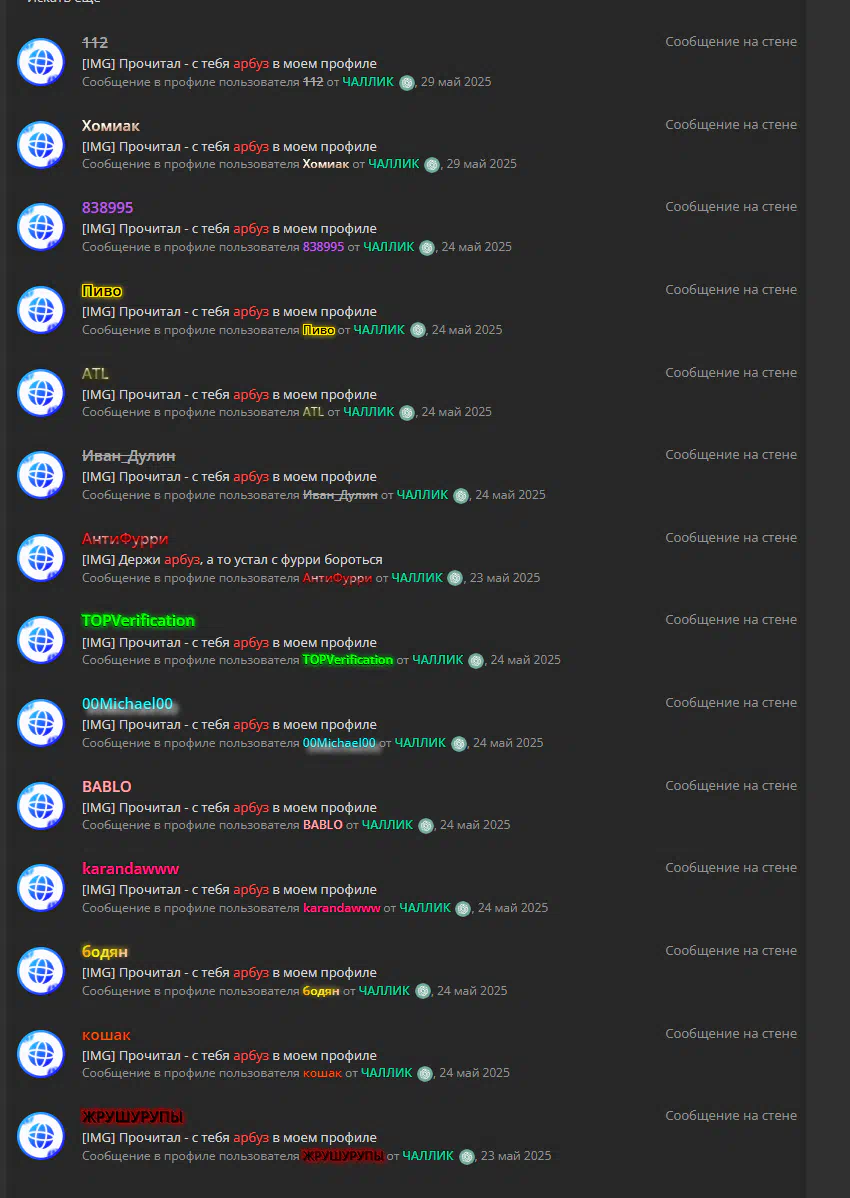Image resolution: width=850 pixels, height=1198 pixels.
Task: Click ЧАЛЛИК author name in кошак row
Action: [x=386, y=1073]
